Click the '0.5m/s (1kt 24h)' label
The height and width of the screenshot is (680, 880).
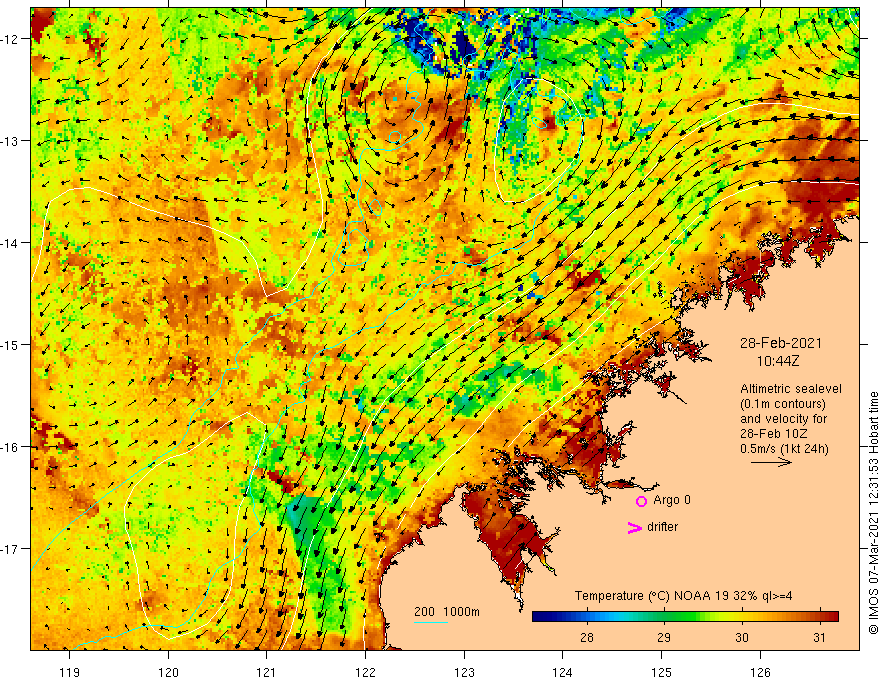coord(784,448)
